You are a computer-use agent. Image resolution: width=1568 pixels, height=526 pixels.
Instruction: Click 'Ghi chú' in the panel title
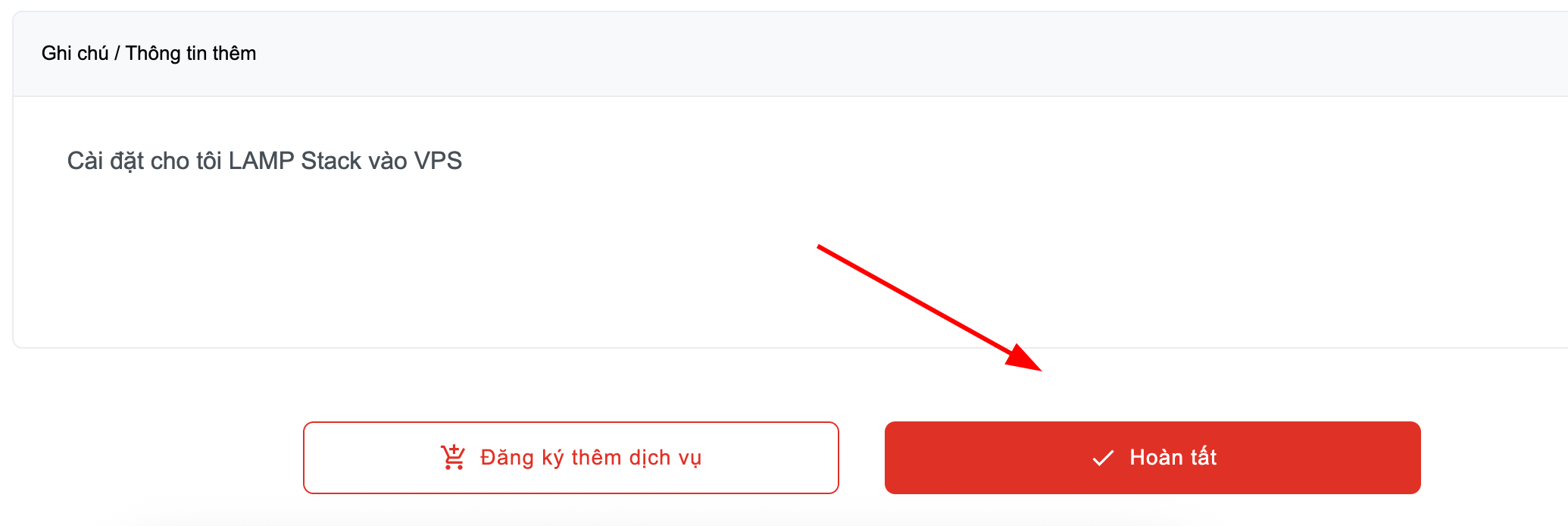(x=75, y=53)
